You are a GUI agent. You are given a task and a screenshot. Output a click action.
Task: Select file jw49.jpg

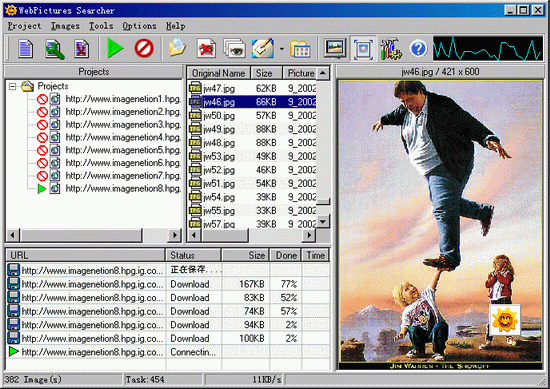click(219, 129)
